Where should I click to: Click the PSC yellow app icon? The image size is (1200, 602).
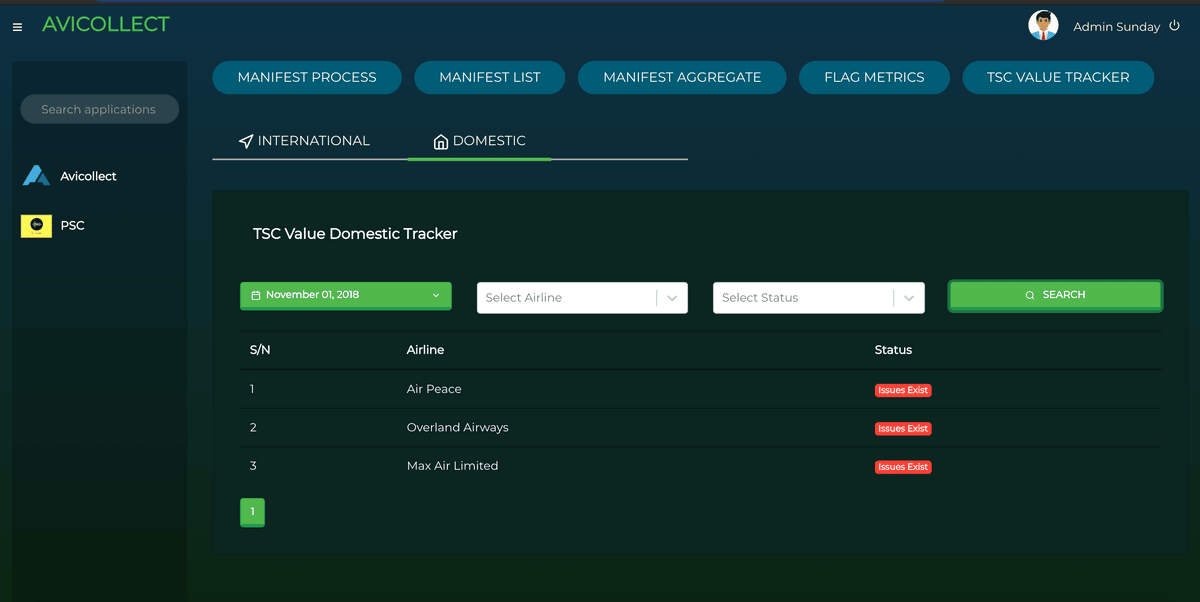click(36, 226)
